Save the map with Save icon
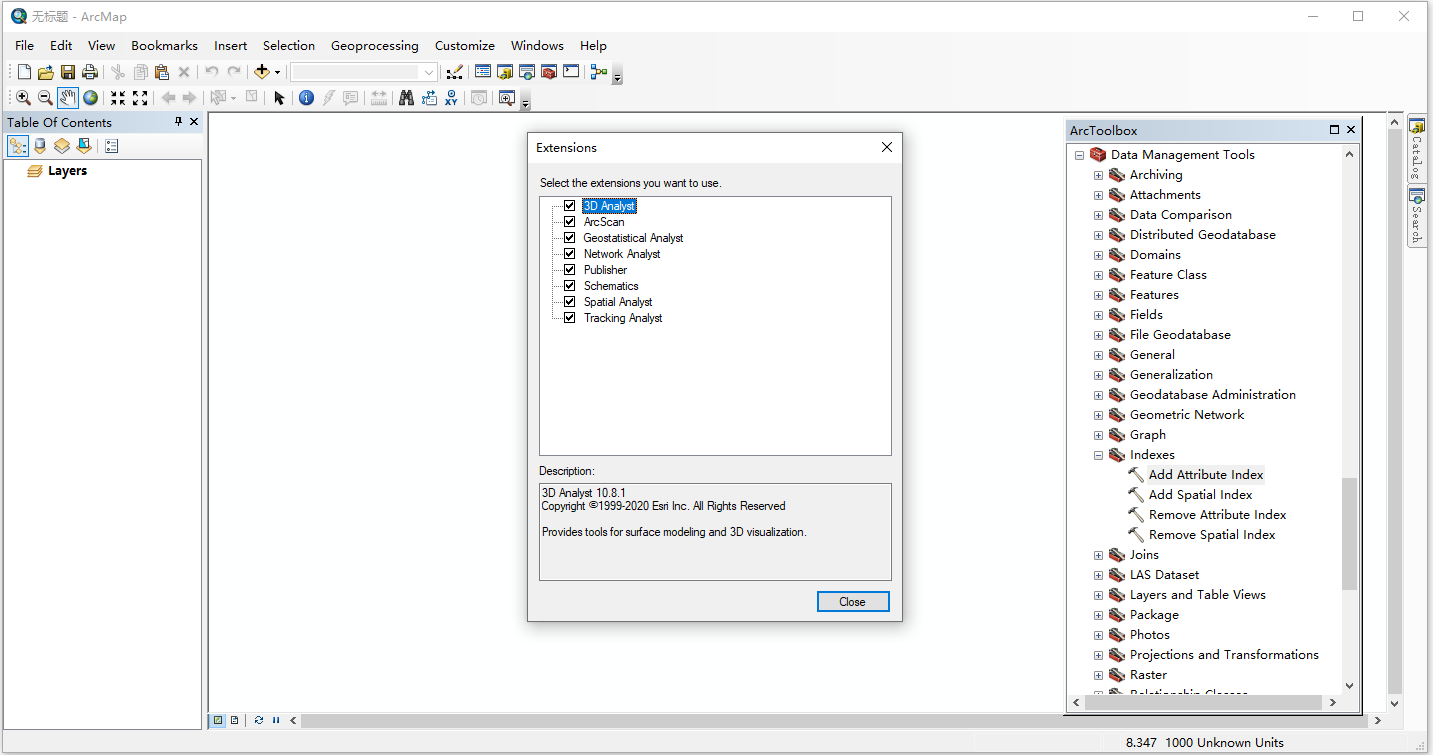 tap(68, 72)
